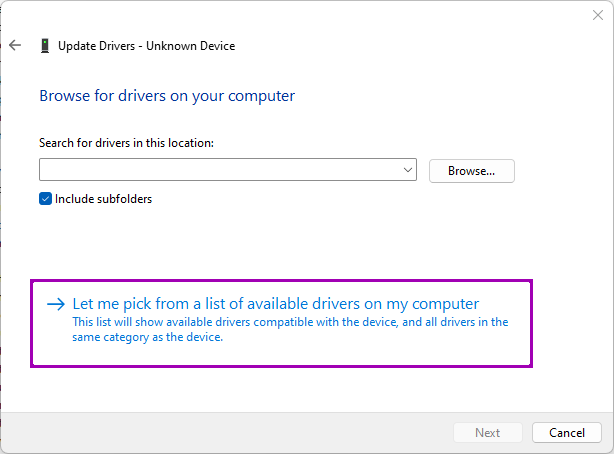Viewport: 614px width, 454px height.
Task: Click the empty title bar area
Action: point(300,15)
